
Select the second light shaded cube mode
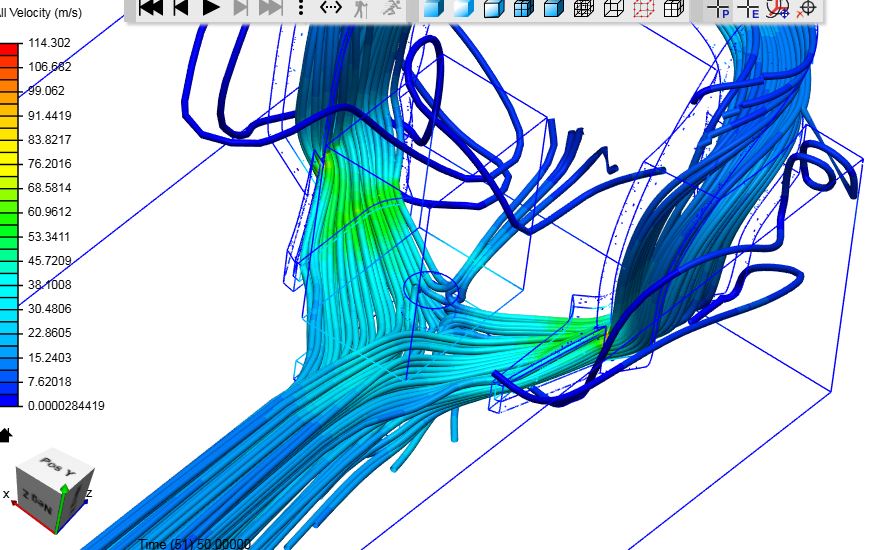click(464, 8)
